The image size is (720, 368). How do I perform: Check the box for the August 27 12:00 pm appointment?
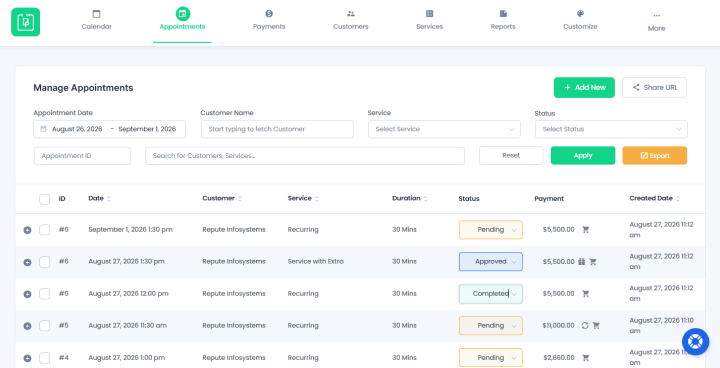point(45,294)
